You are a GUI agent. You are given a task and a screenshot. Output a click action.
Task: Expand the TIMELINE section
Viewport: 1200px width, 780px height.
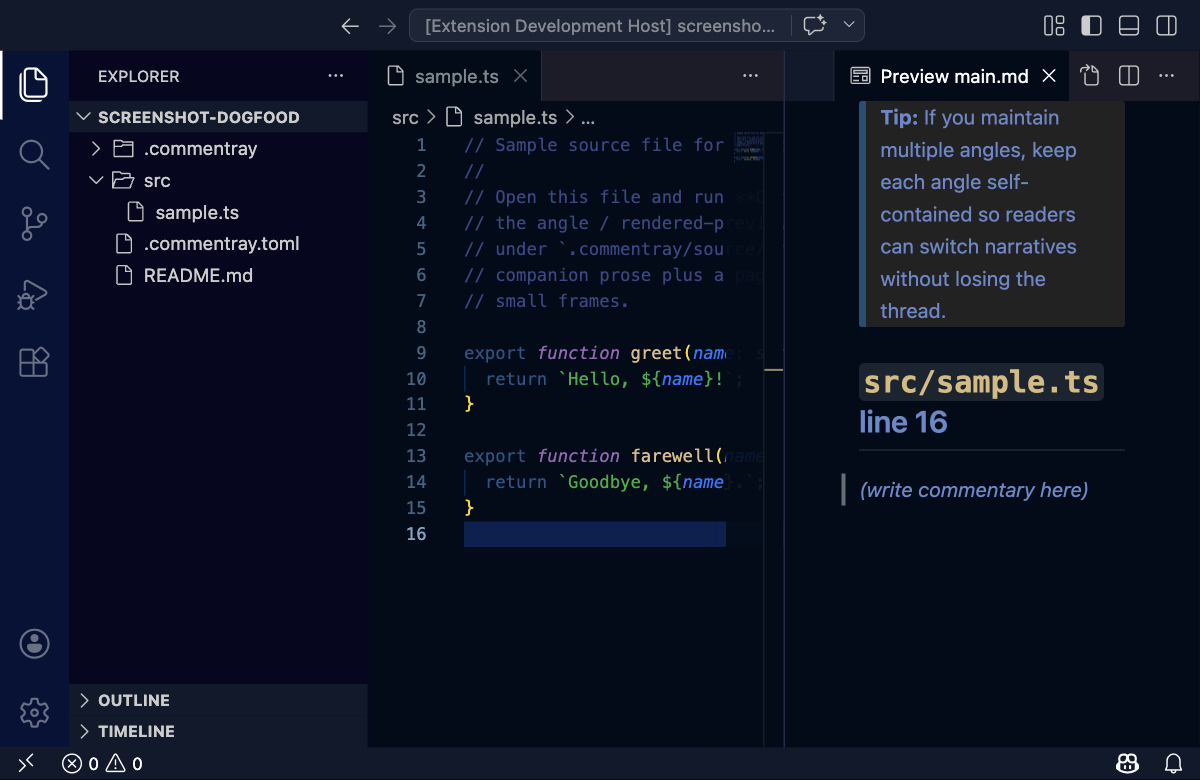tap(218, 731)
